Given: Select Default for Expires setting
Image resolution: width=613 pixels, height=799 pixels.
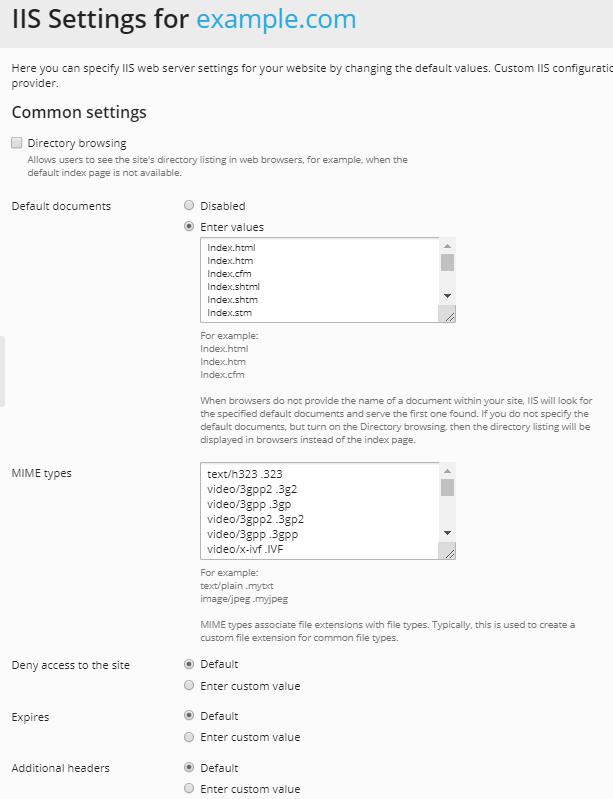Looking at the screenshot, I should click(x=189, y=716).
